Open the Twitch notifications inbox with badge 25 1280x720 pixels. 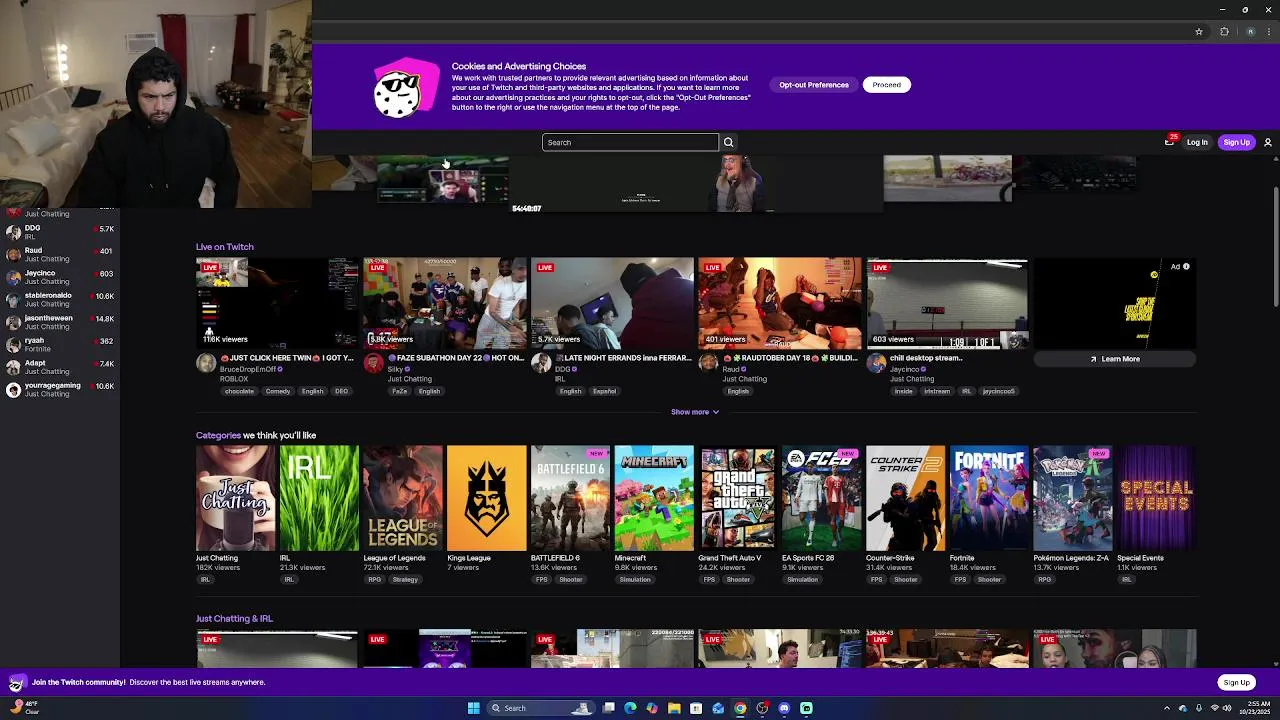(1169, 141)
